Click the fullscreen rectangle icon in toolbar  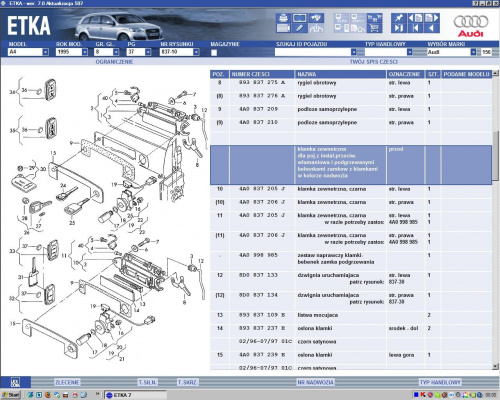tap(299, 18)
